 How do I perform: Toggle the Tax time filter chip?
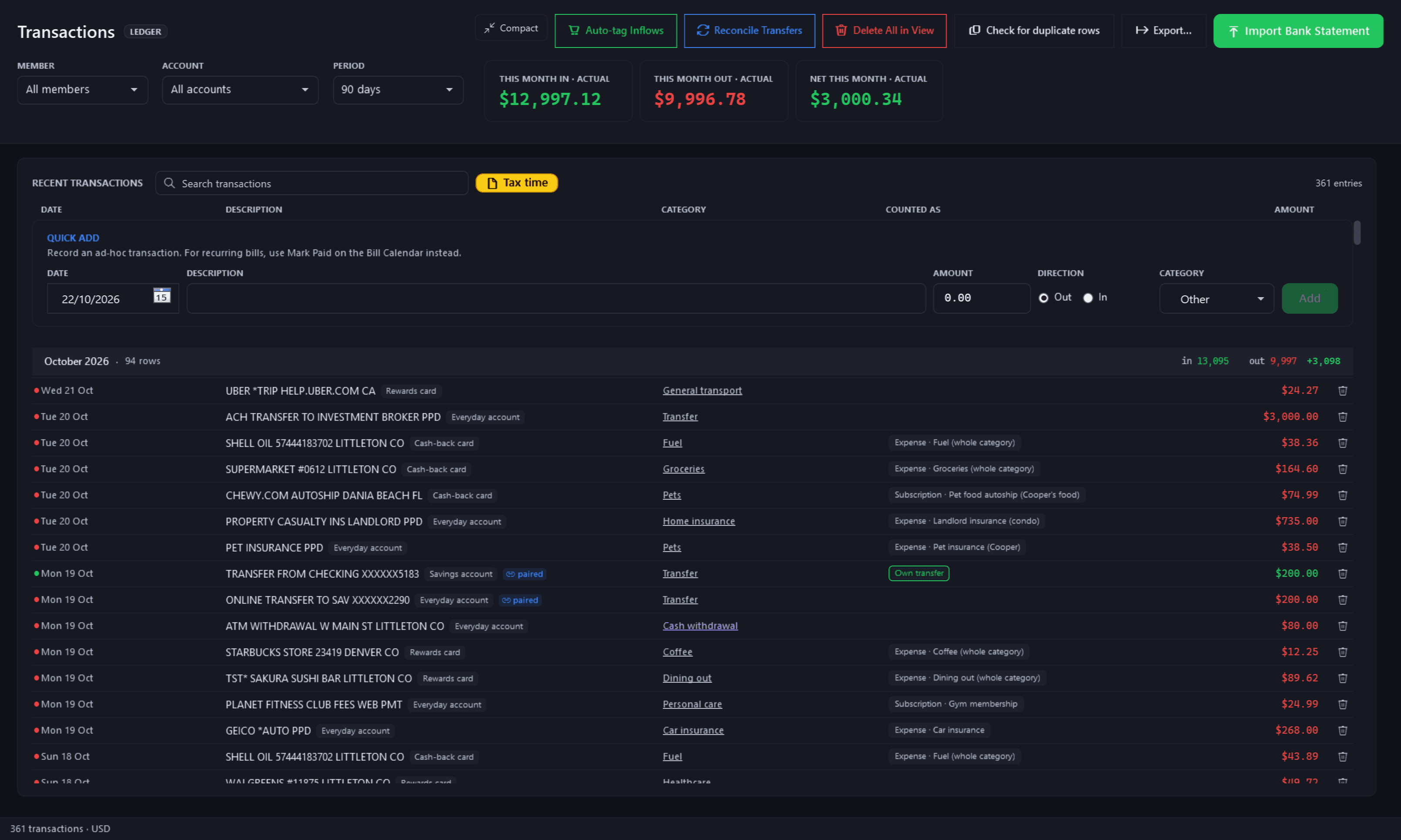[517, 183]
